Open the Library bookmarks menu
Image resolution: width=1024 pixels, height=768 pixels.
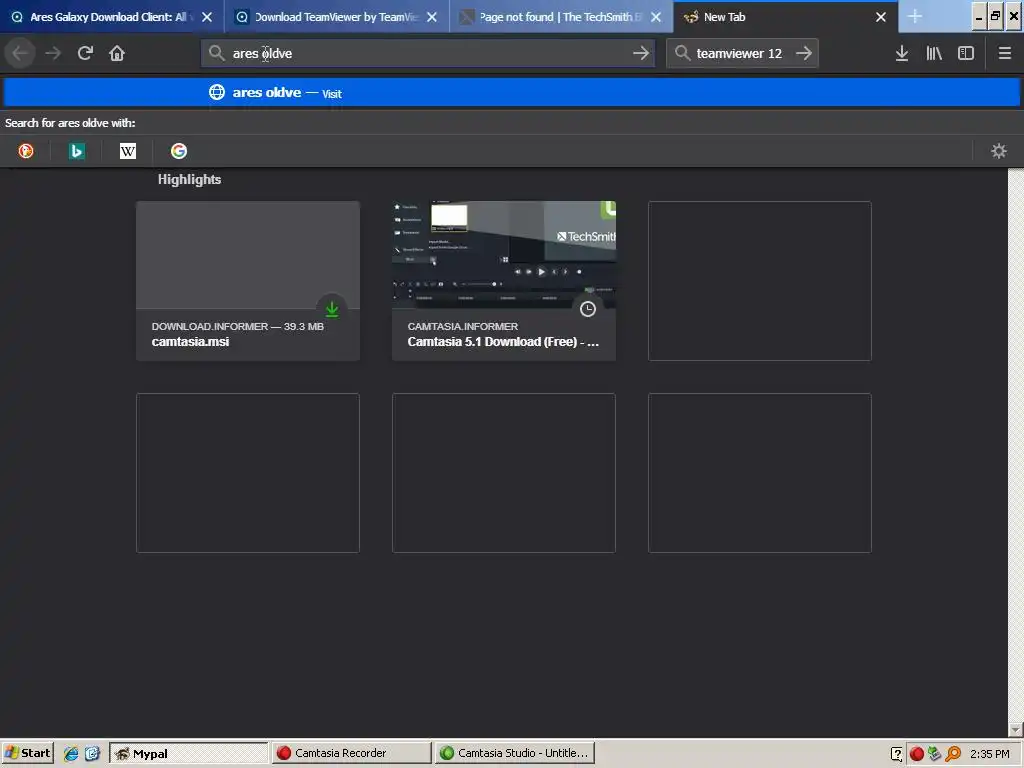click(934, 54)
